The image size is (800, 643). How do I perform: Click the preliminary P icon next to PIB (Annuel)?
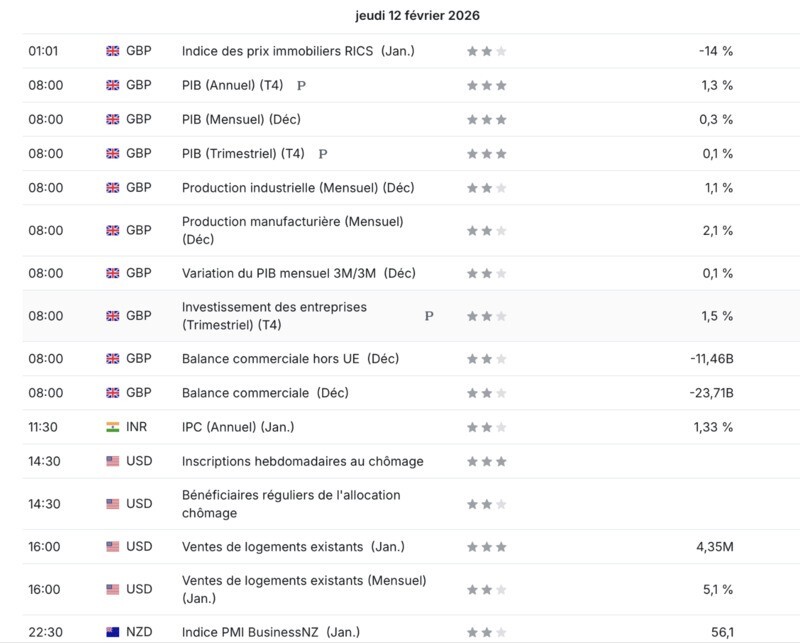pos(302,86)
